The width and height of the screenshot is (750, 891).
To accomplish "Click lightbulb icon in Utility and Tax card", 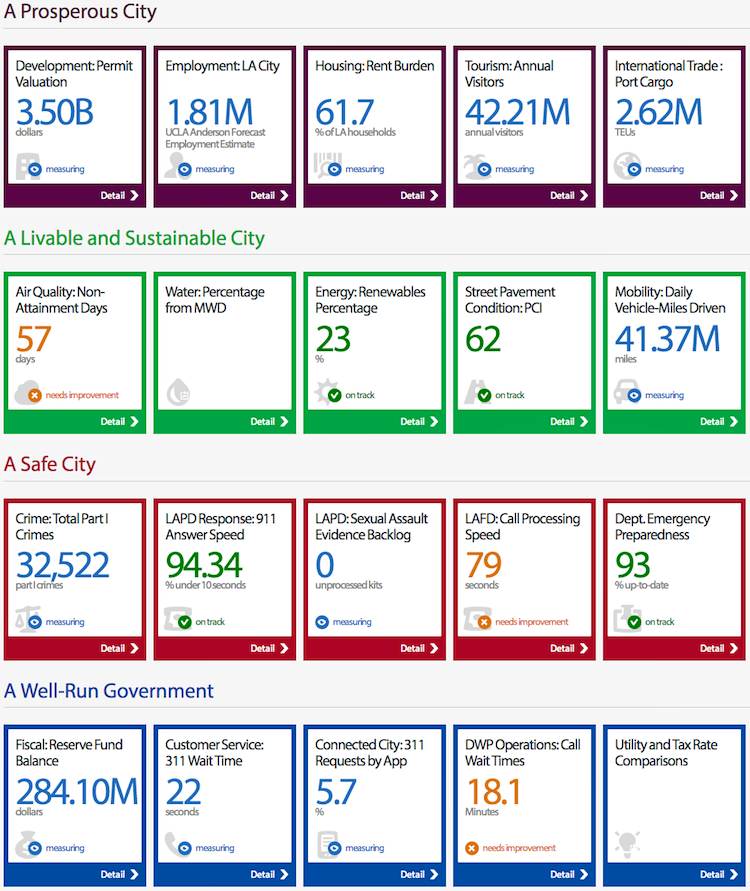I will [x=626, y=842].
